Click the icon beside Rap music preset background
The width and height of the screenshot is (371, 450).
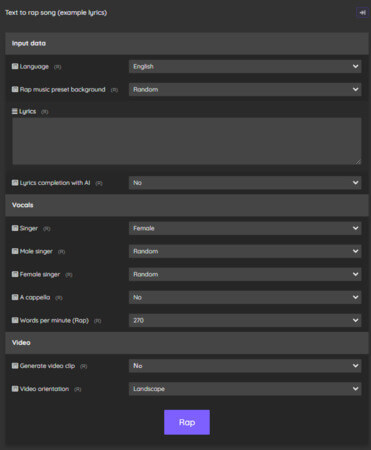15,89
